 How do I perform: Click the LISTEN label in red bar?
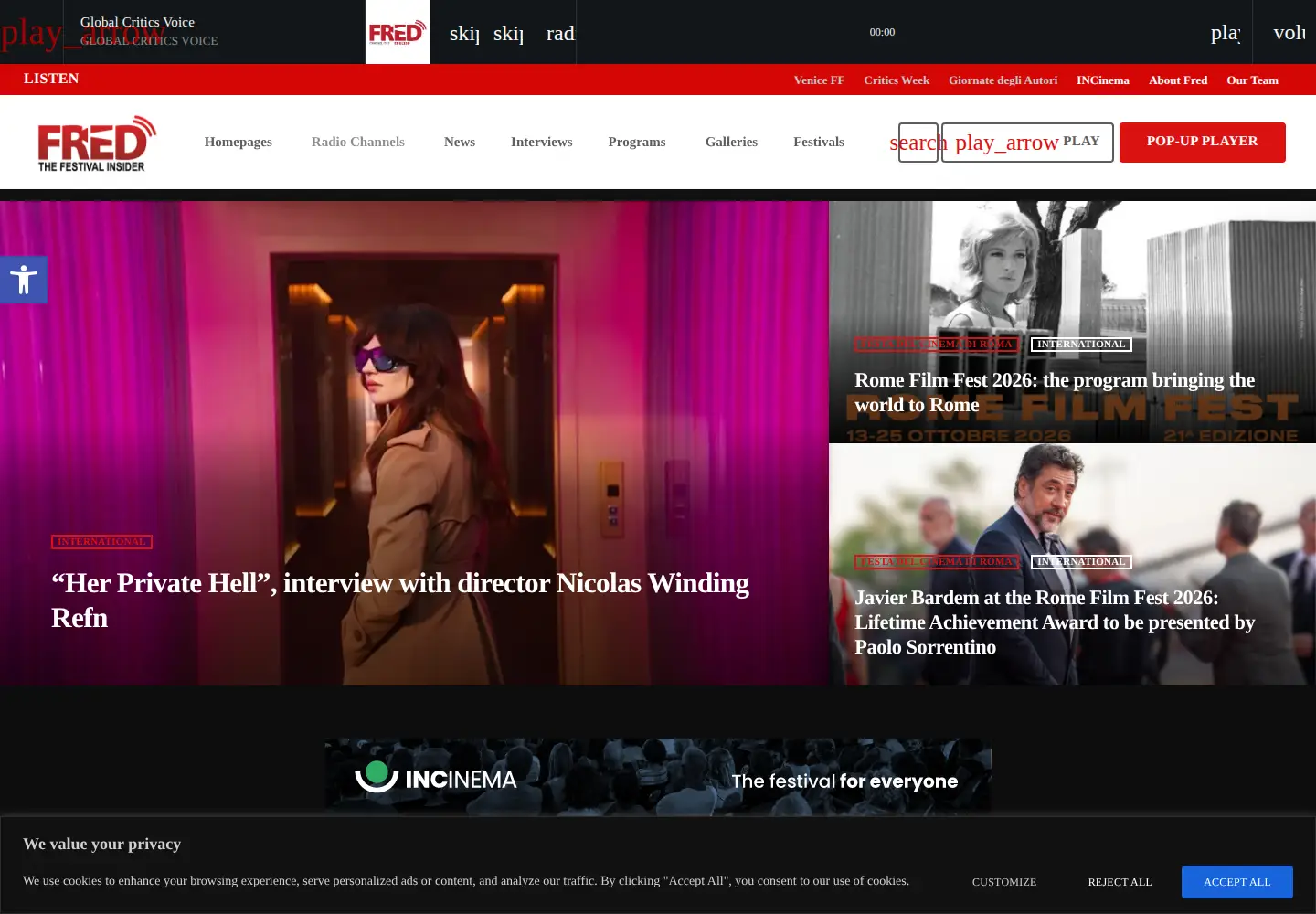click(51, 79)
